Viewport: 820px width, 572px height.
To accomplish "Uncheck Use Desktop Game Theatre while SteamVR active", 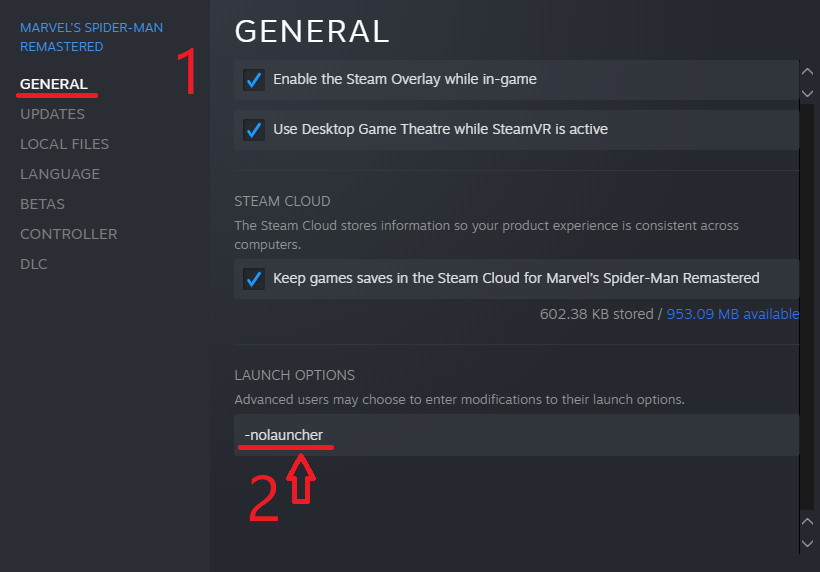I will click(x=254, y=129).
